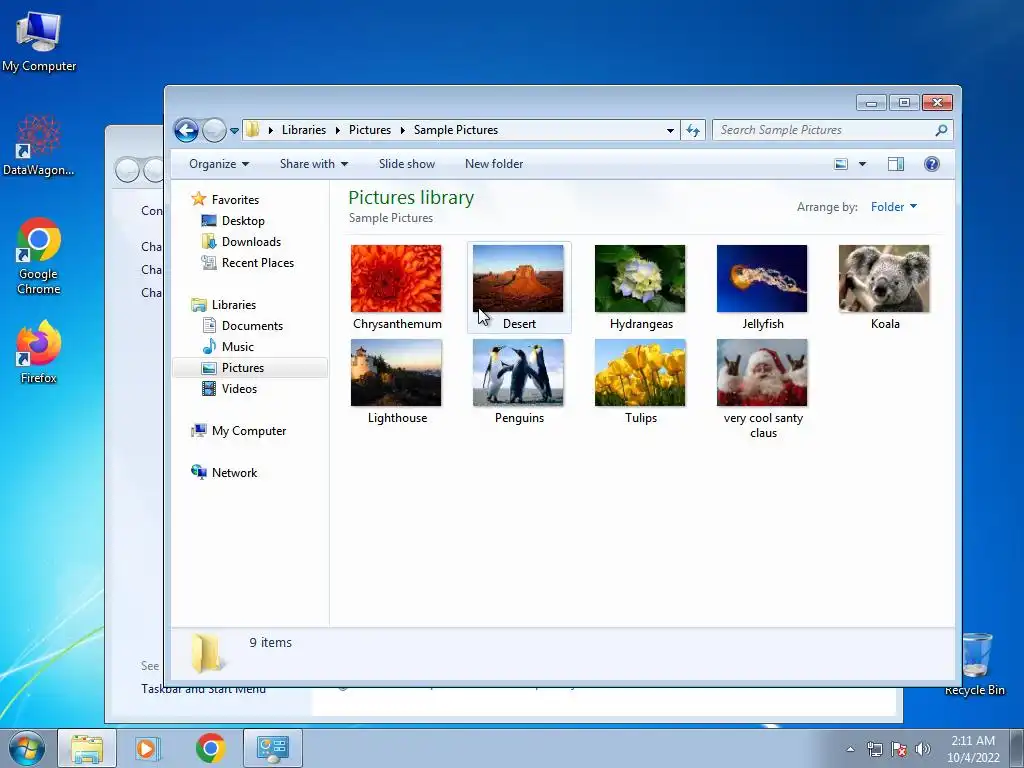
Task: Click the Action Center flag tray icon
Action: click(x=899, y=749)
